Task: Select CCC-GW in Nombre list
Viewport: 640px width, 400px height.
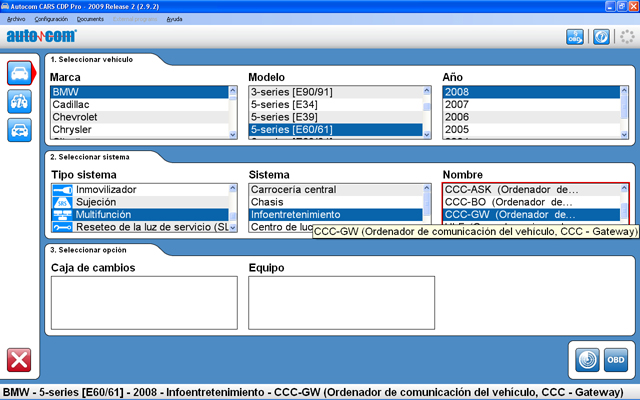Action: pos(531,215)
